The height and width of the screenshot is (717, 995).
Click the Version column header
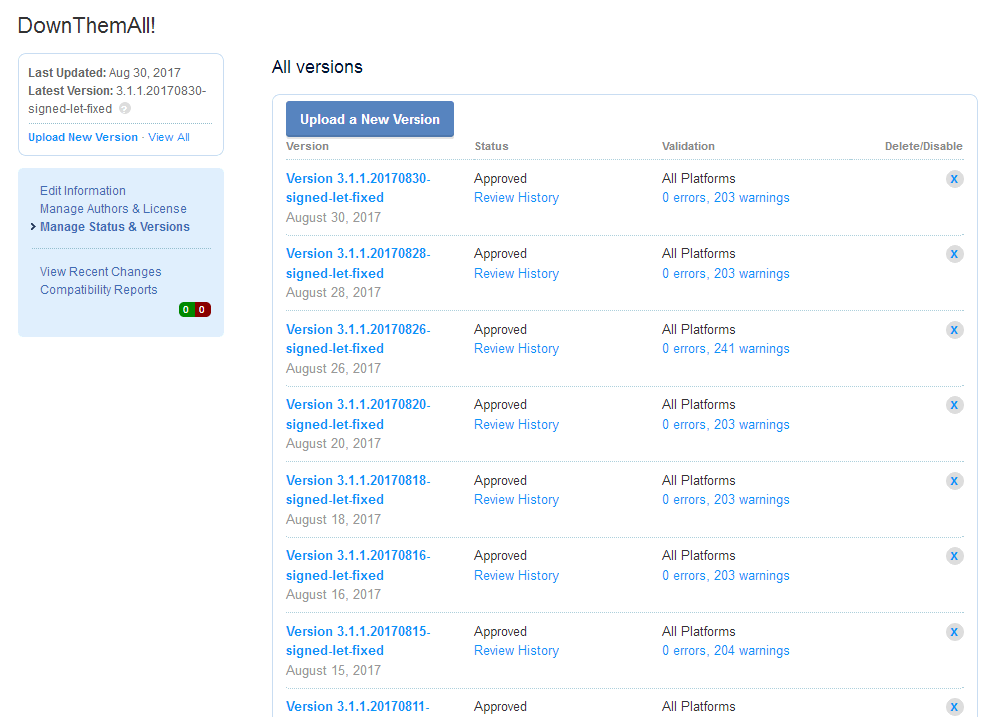(x=307, y=147)
